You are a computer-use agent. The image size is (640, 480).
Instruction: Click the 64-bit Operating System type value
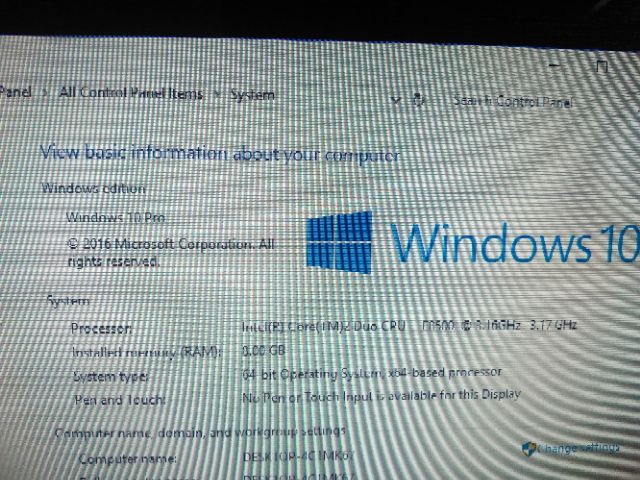(x=372, y=373)
